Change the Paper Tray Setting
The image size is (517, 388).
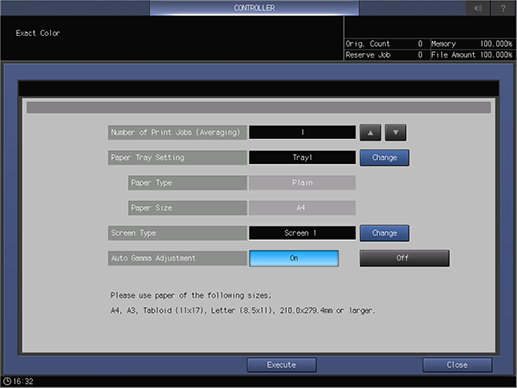384,158
